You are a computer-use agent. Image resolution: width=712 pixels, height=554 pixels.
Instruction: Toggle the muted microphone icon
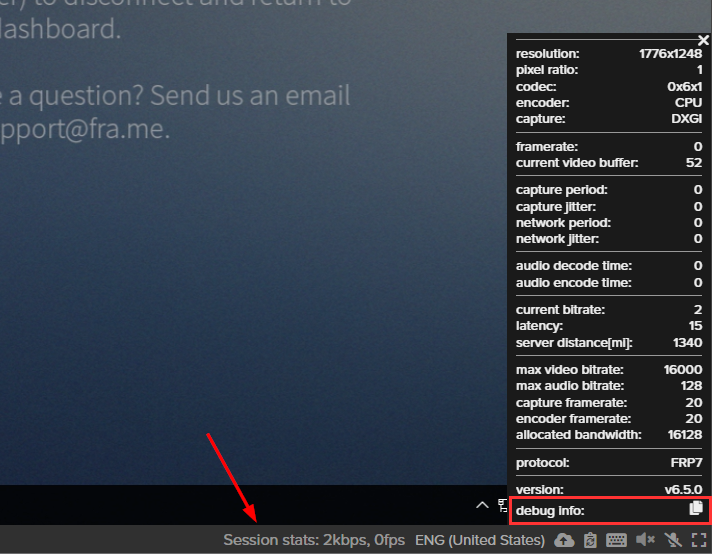(x=672, y=541)
